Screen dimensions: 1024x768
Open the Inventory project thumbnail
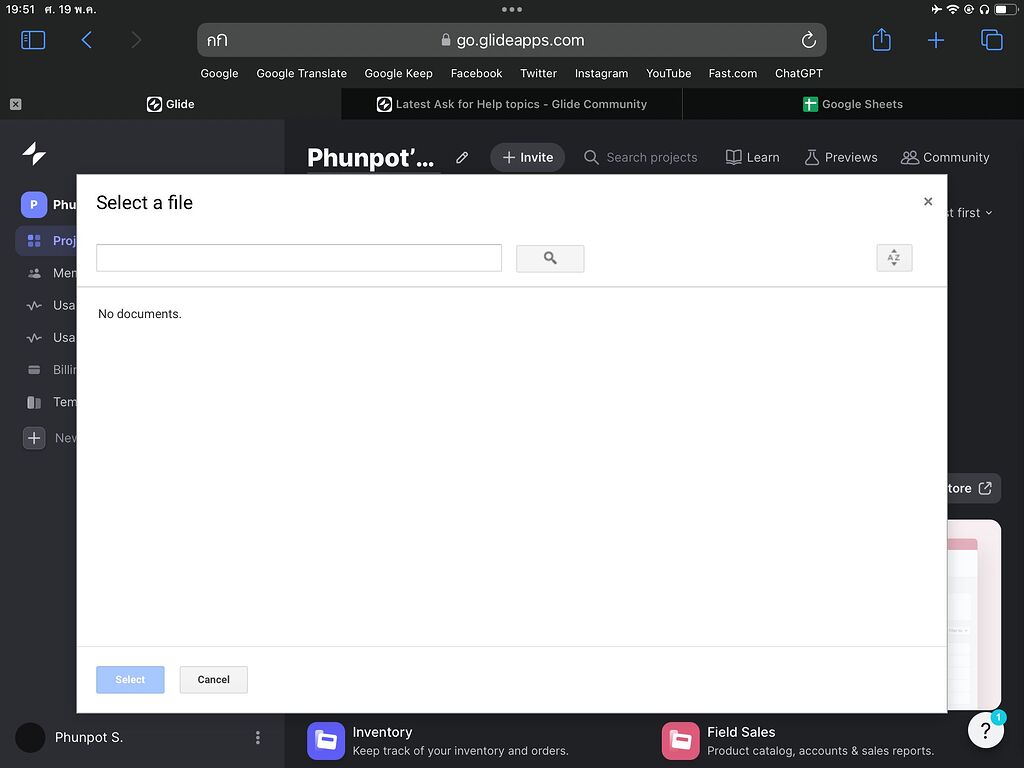click(x=325, y=740)
